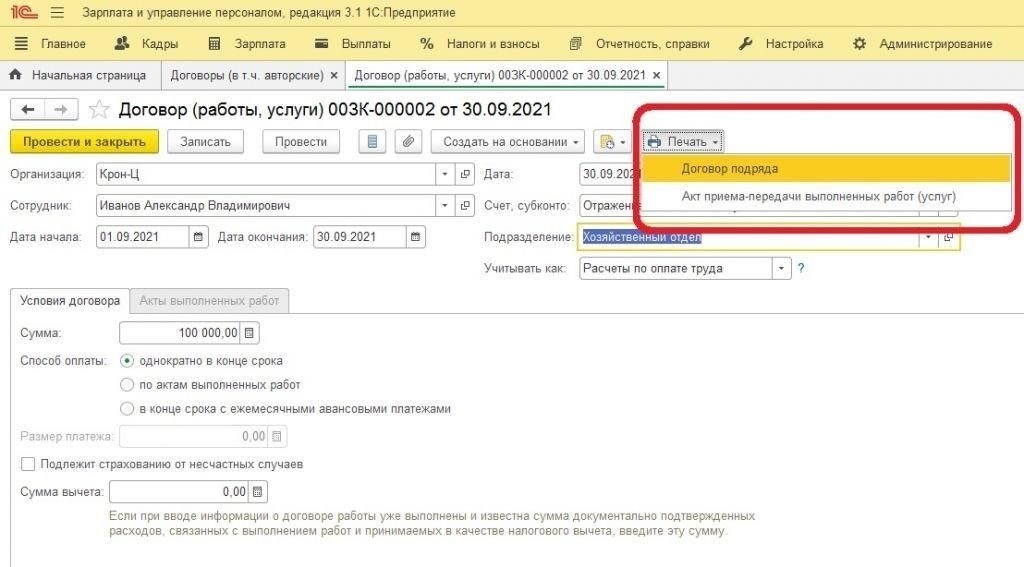Open the Создать на основании dropdown

[x=507, y=142]
